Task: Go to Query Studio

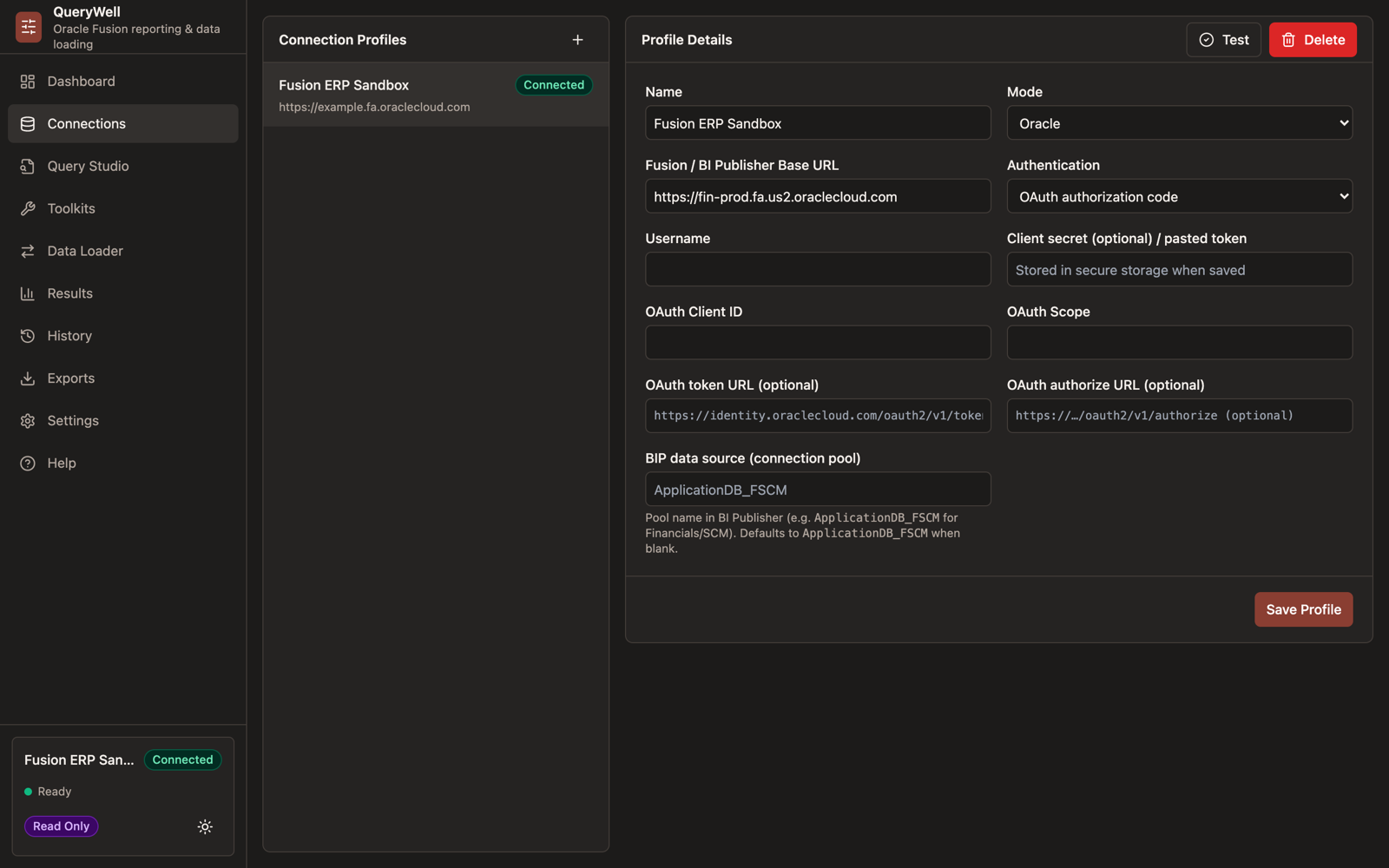Action: pyautogui.click(x=123, y=167)
